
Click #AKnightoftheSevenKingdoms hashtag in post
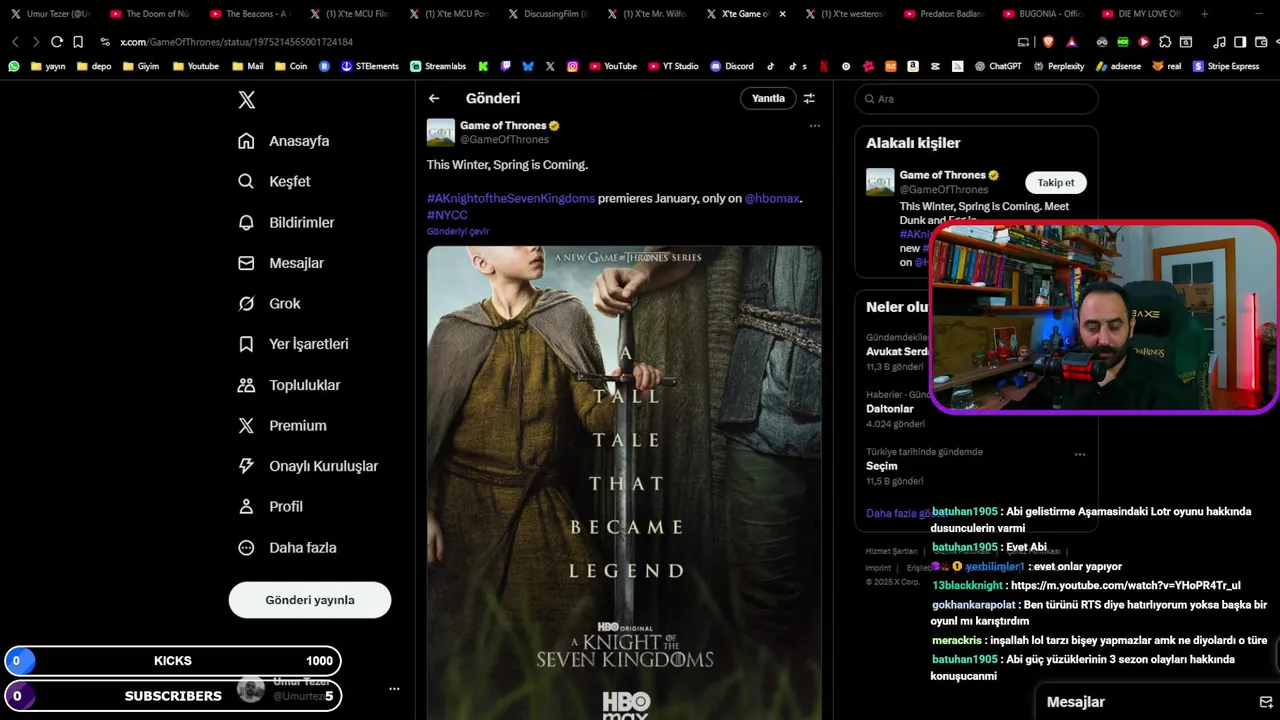coord(511,198)
